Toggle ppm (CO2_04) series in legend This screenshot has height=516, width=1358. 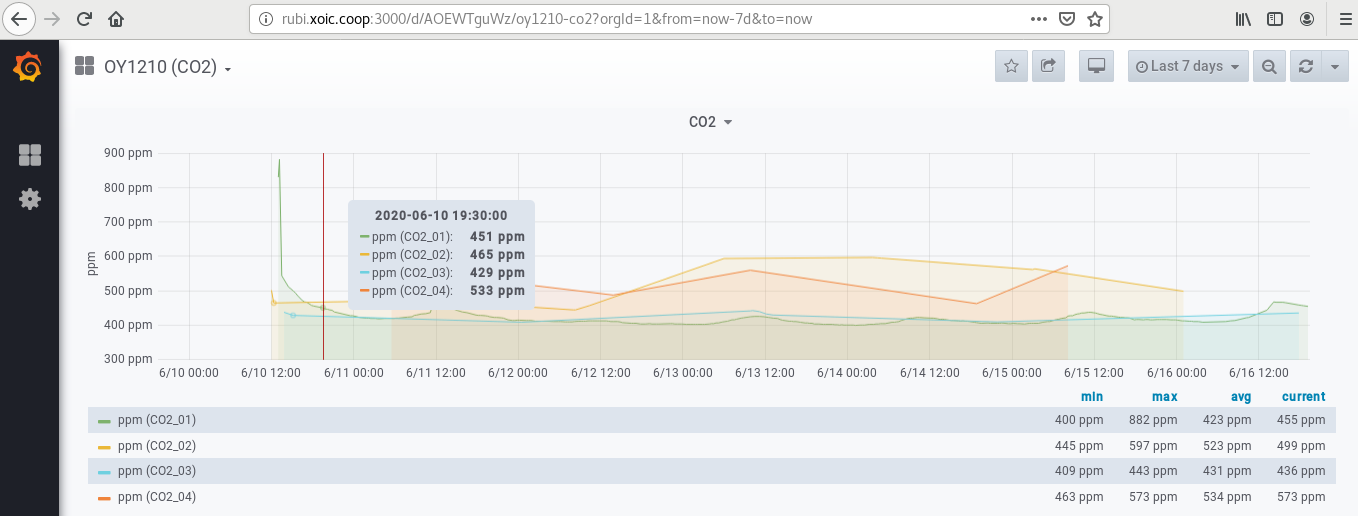157,497
